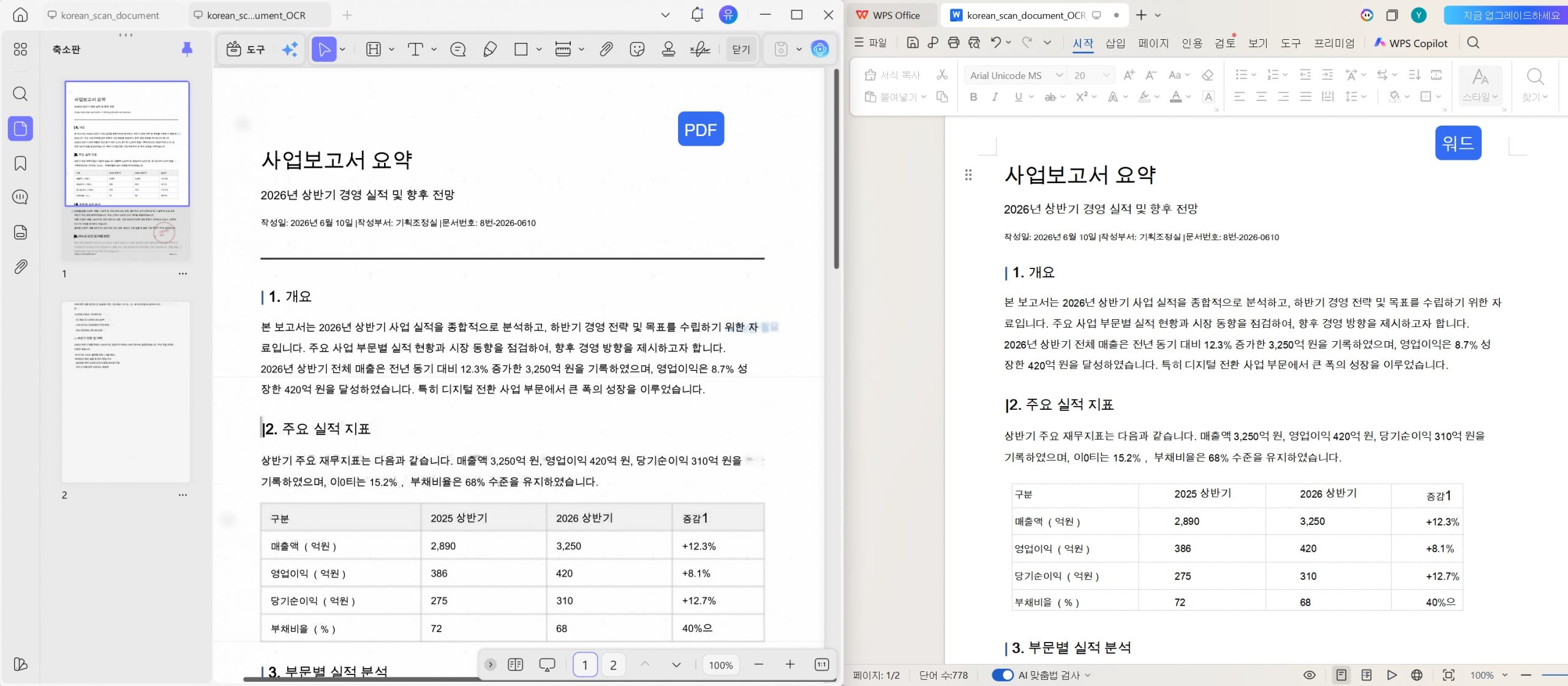Toggle bold formatting in WPS
The image size is (1568, 686).
point(973,97)
